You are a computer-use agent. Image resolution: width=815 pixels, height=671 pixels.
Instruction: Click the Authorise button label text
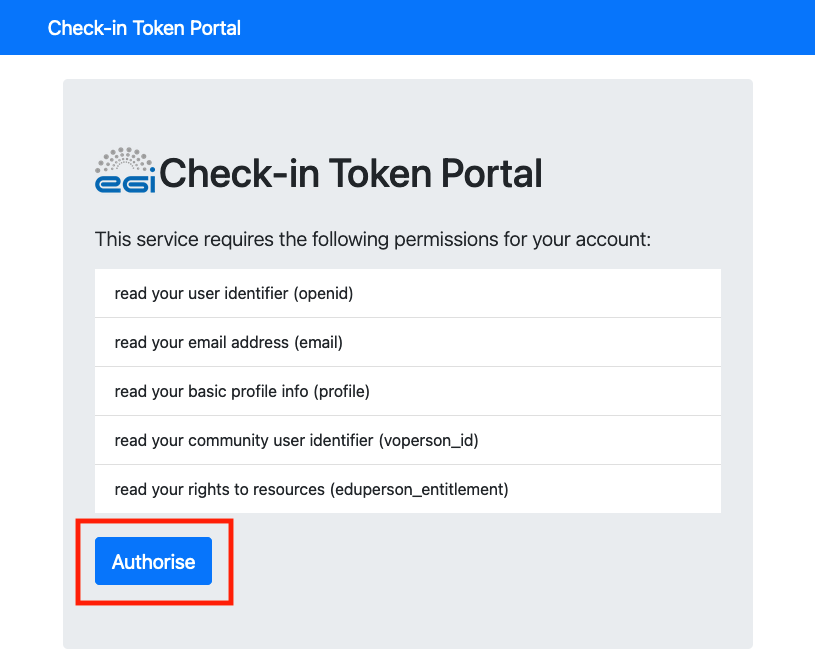pos(152,561)
